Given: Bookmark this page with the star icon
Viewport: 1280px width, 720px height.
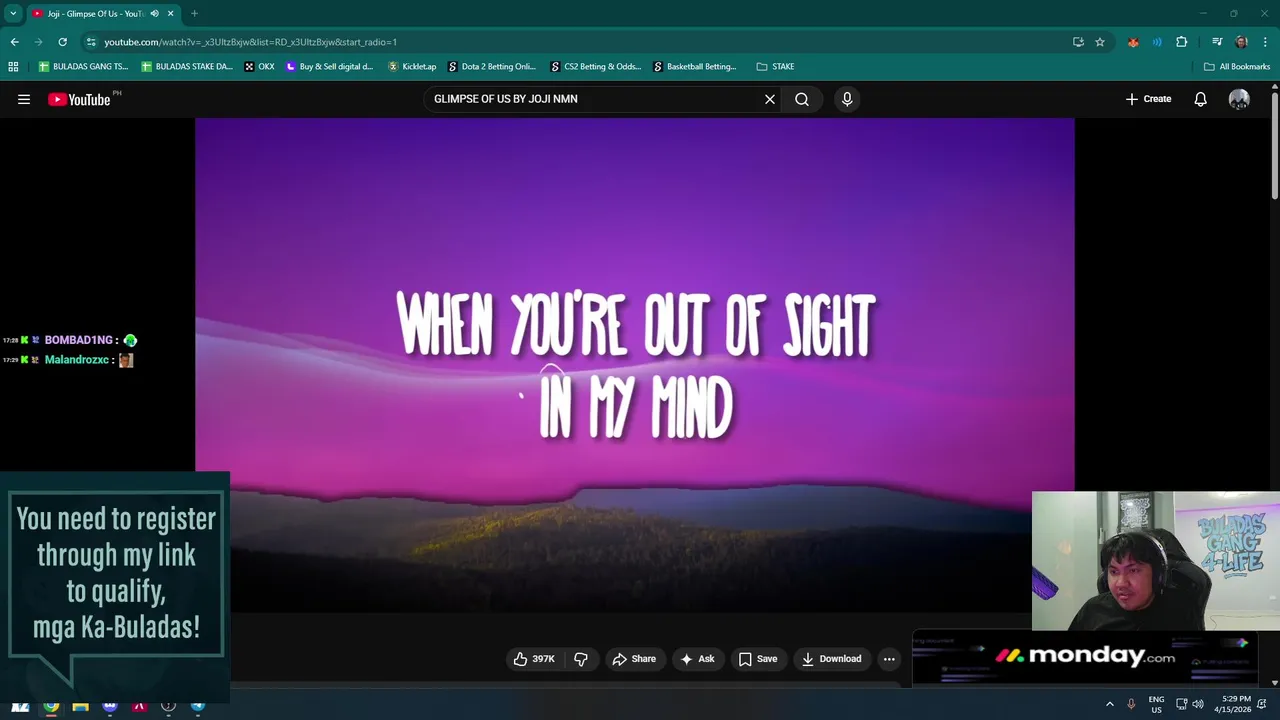Looking at the screenshot, I should click(x=1100, y=42).
